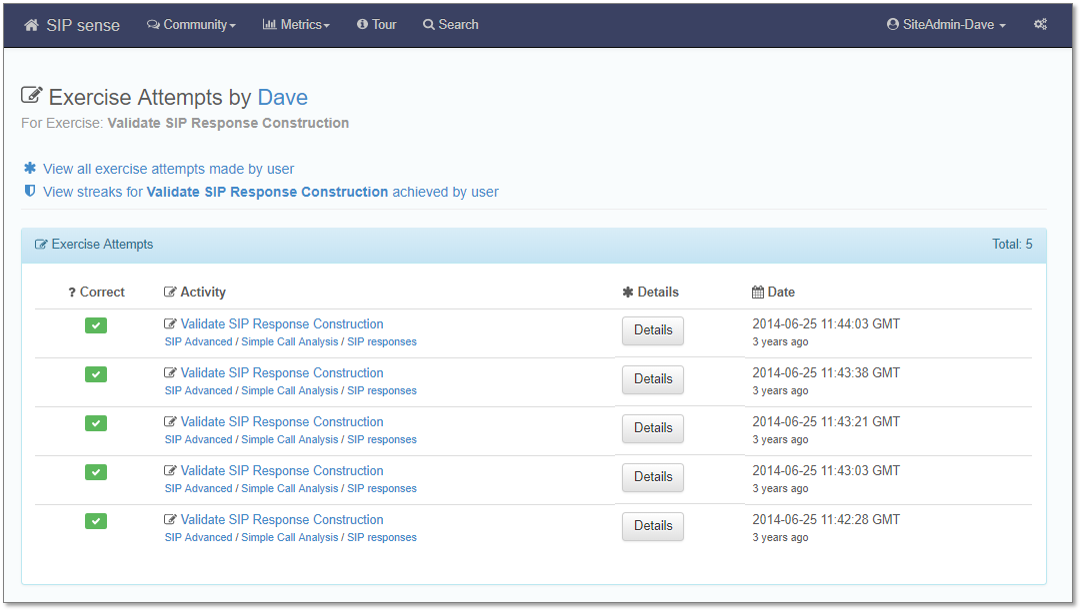1082x612 pixels.
Task: Open SIP Advanced breadcrumb in first row
Action: click(x=198, y=342)
